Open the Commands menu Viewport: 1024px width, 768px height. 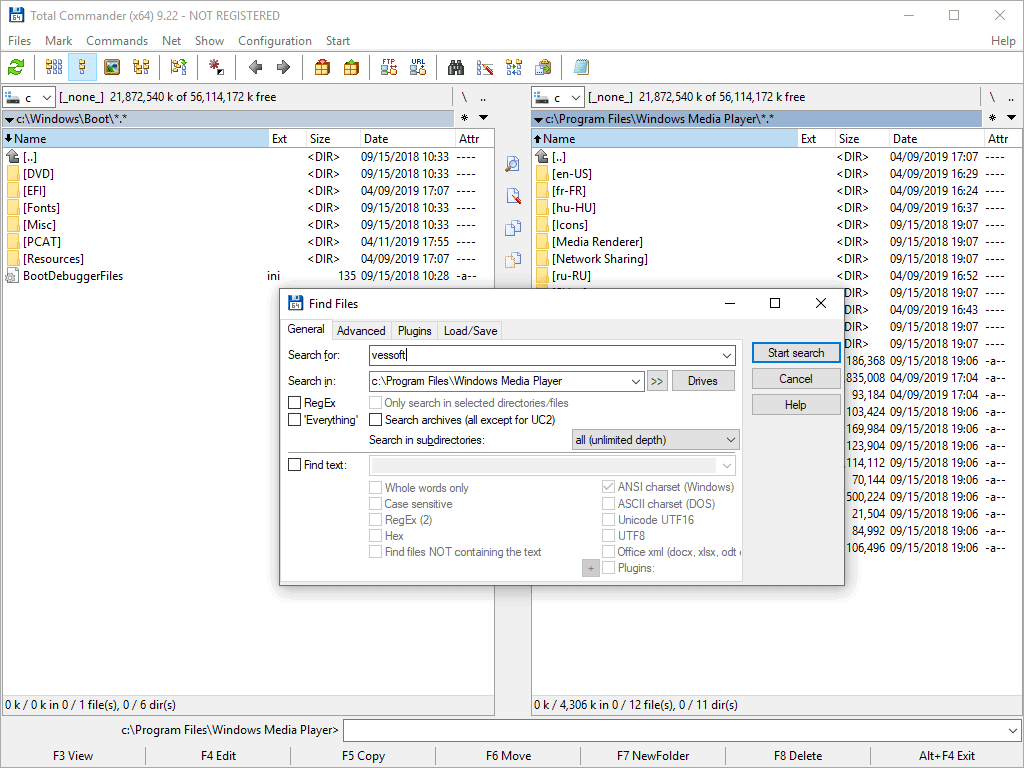[x=117, y=40]
